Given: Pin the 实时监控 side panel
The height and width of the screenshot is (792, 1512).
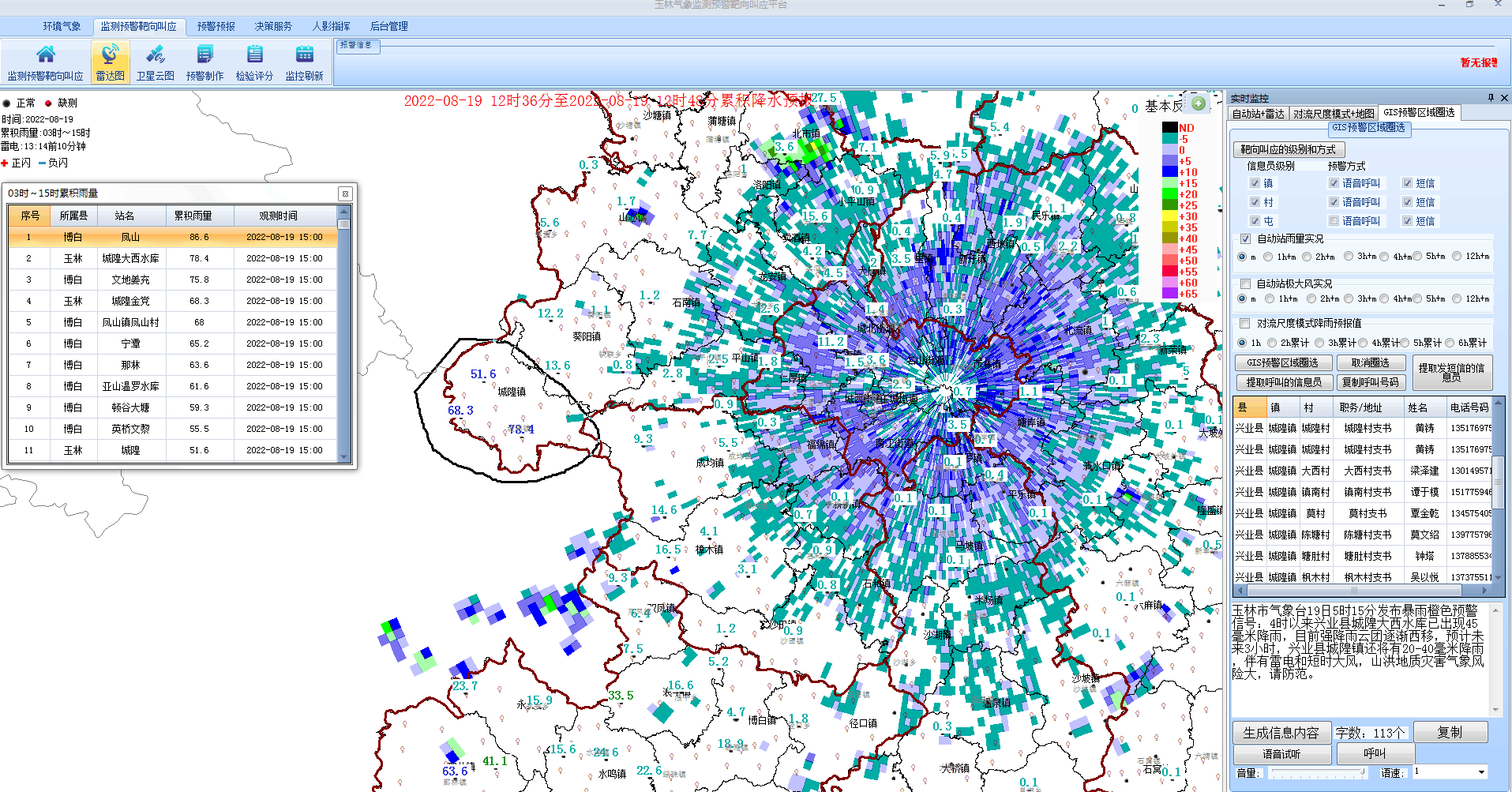Looking at the screenshot, I should tap(1491, 98).
